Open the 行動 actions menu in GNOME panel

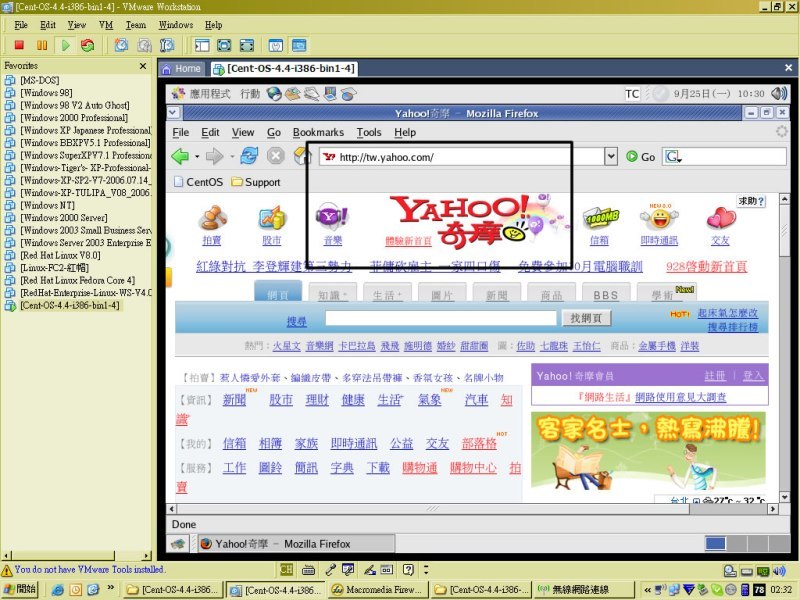click(250, 94)
